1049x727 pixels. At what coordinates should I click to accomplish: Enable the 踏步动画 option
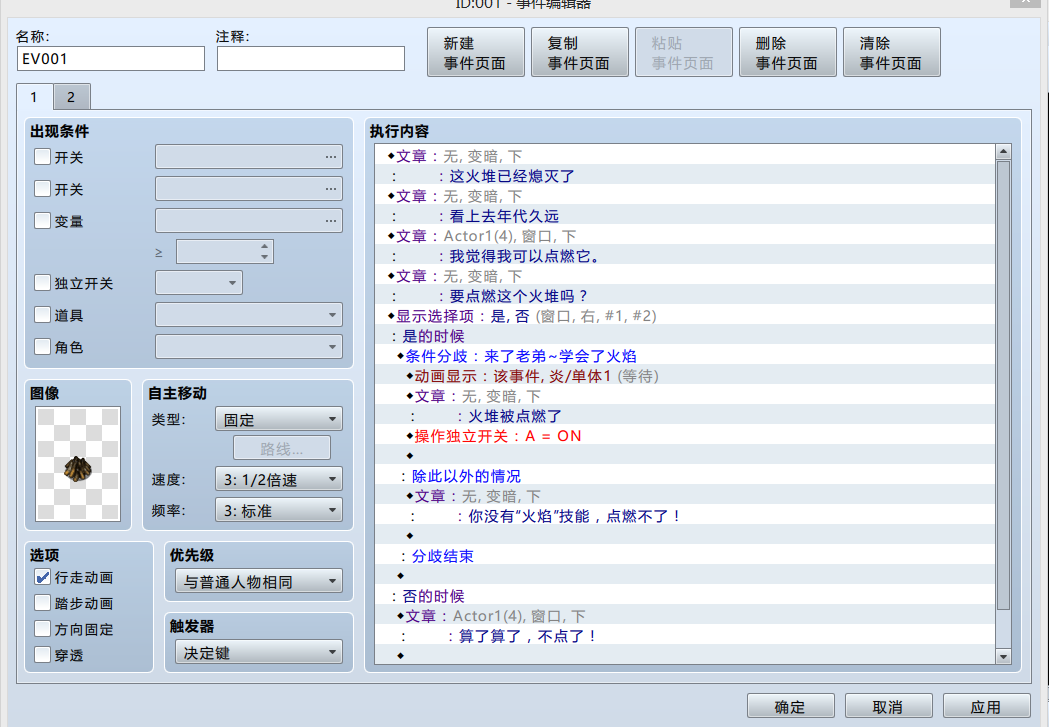42,603
